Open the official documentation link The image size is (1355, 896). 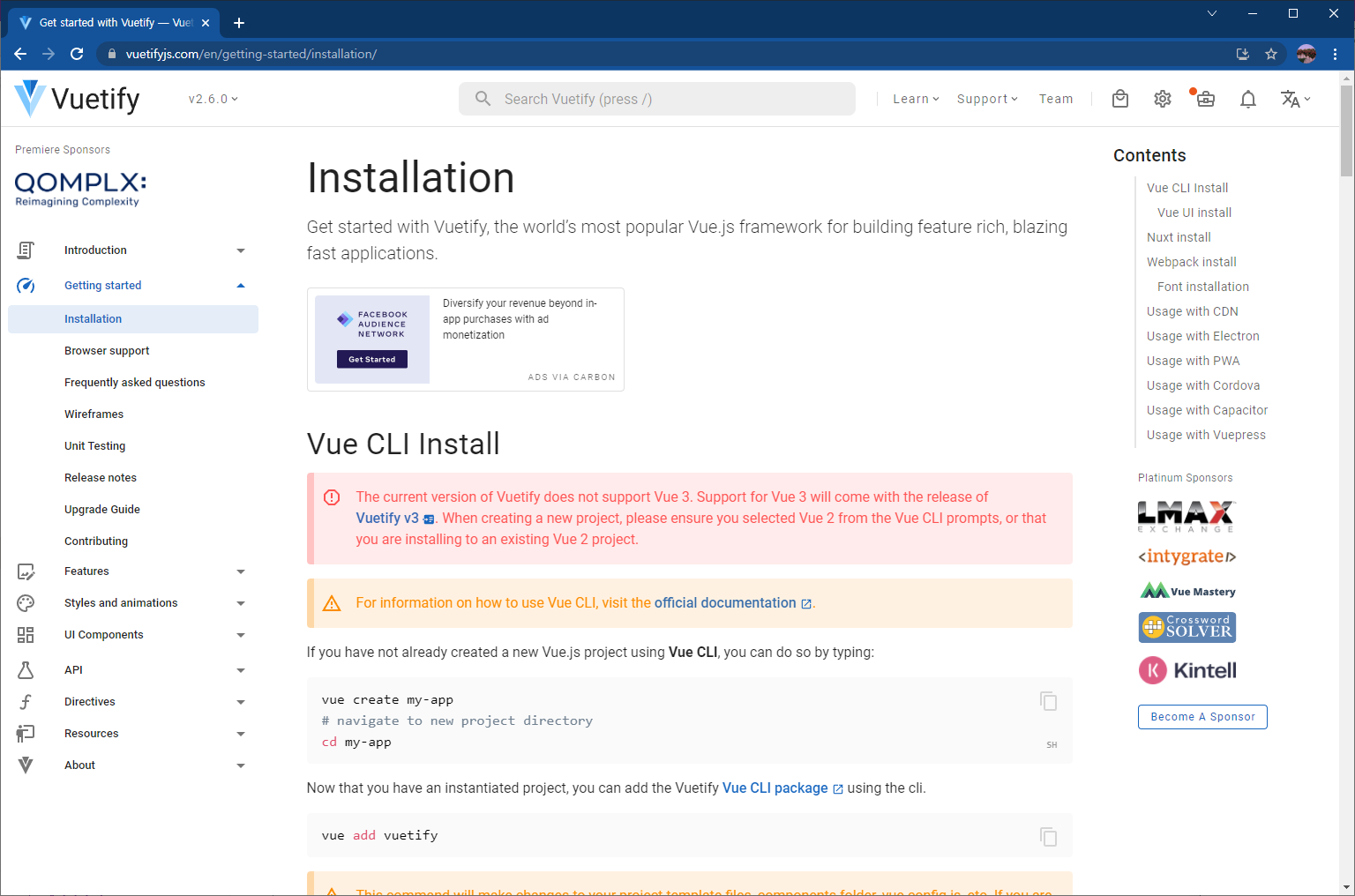pos(732,603)
